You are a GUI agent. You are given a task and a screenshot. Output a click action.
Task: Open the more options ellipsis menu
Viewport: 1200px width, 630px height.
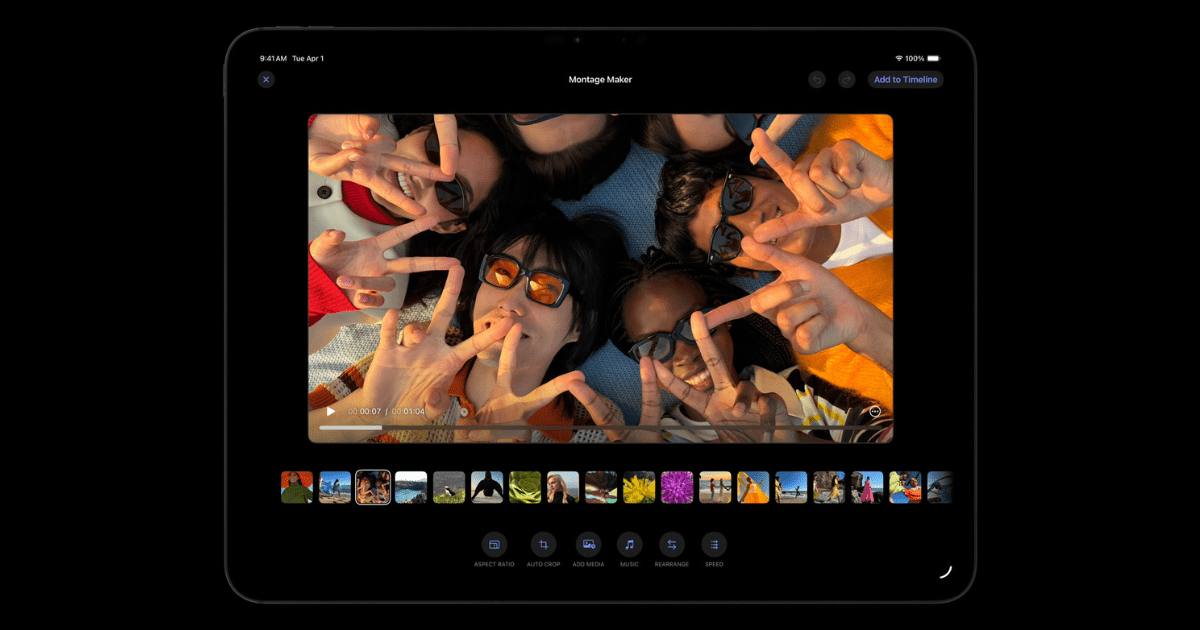click(x=875, y=411)
